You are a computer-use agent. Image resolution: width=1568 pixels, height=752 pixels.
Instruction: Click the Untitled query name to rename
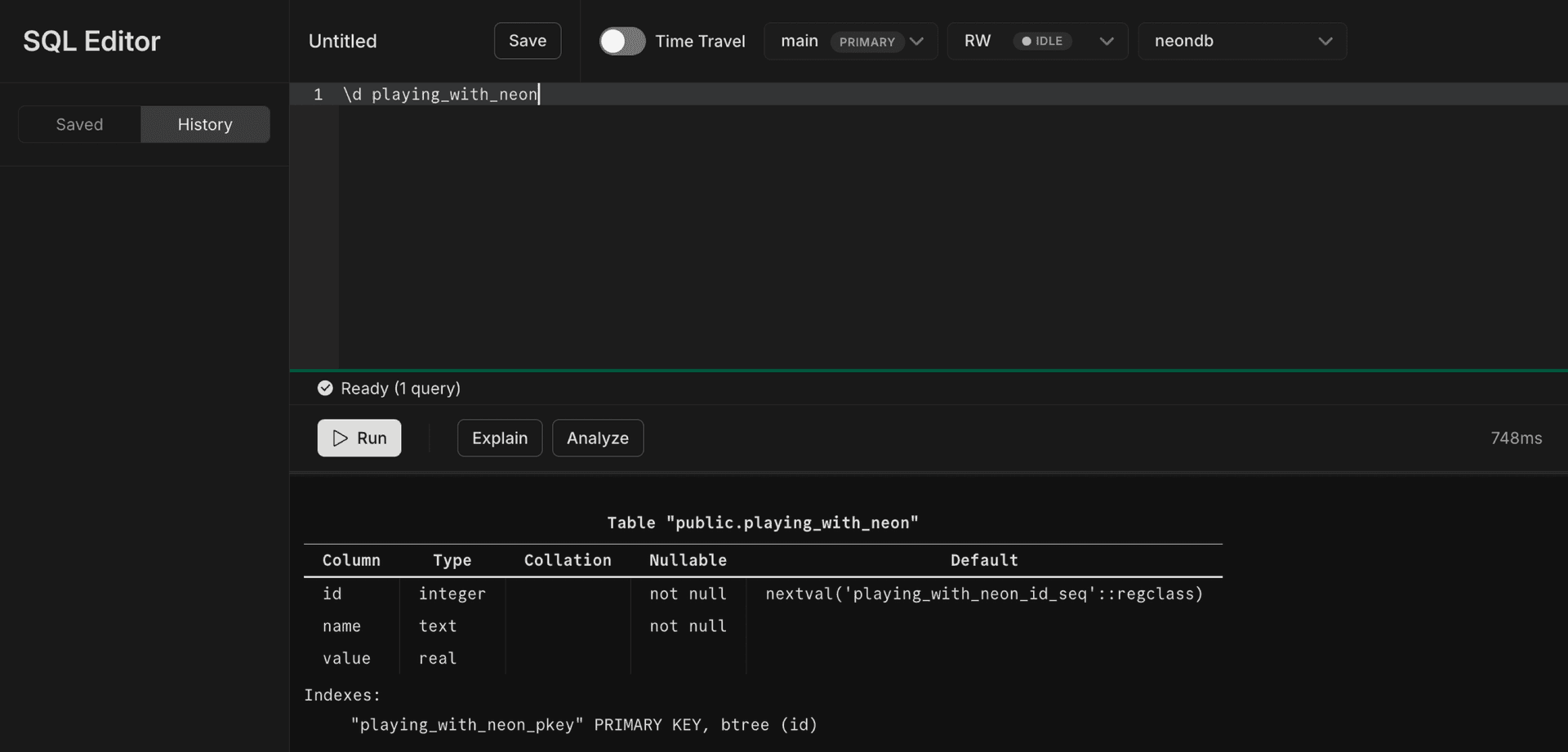[342, 41]
